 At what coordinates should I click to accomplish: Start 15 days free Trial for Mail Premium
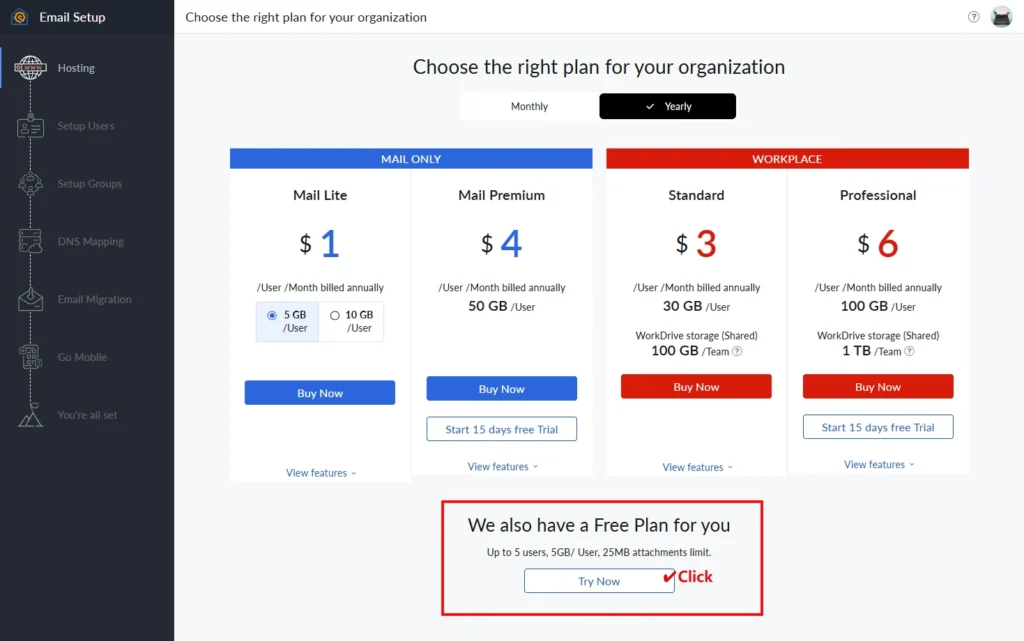pos(502,429)
